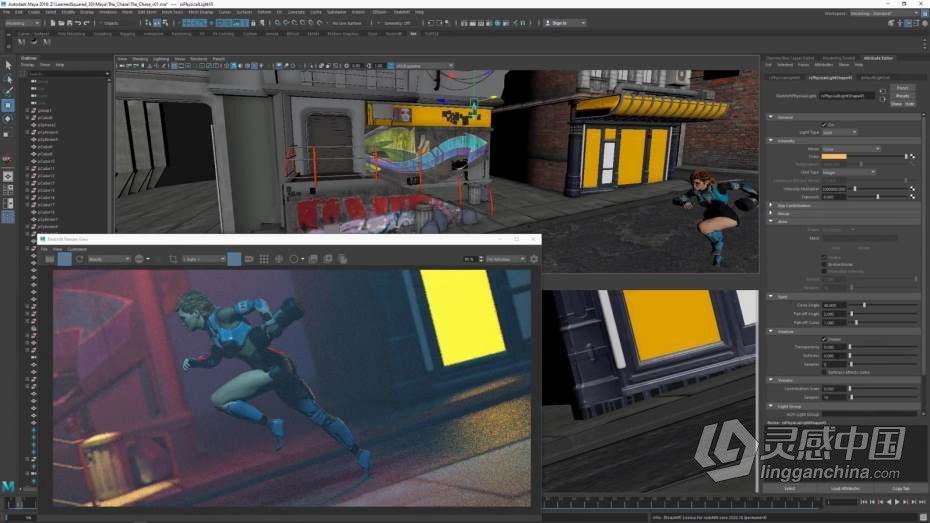Select the defaultLightSet node tab

[875, 78]
